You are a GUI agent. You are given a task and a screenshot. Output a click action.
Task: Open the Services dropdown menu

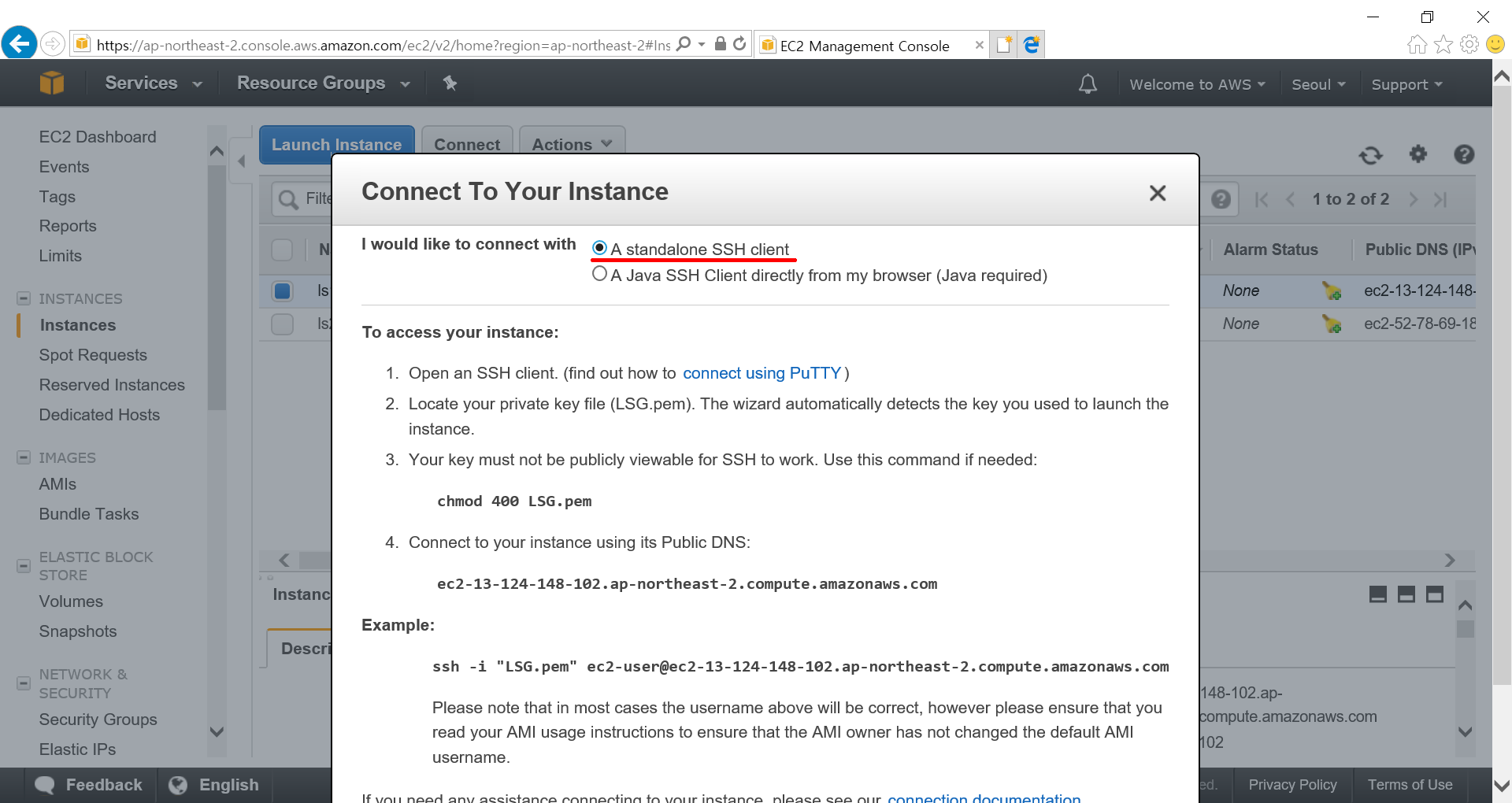click(154, 83)
